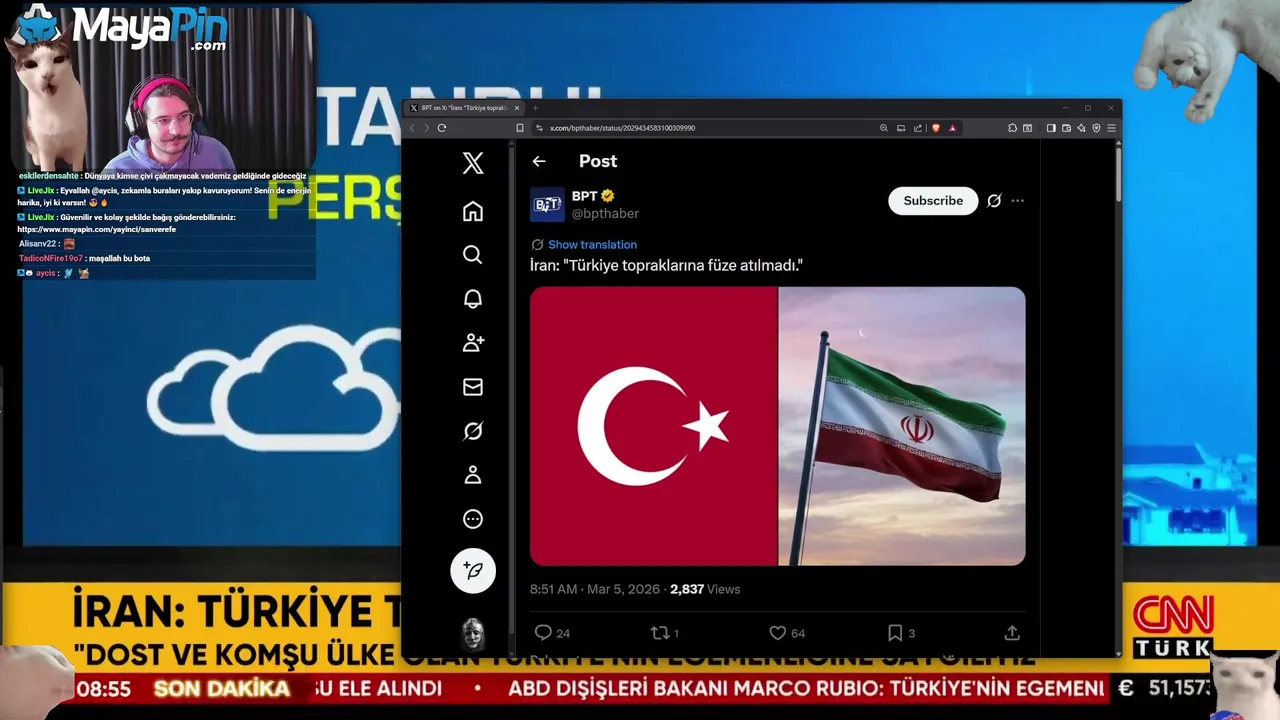The image size is (1280, 720).
Task: Toggle the browser sidebar panel
Action: 1051,128
